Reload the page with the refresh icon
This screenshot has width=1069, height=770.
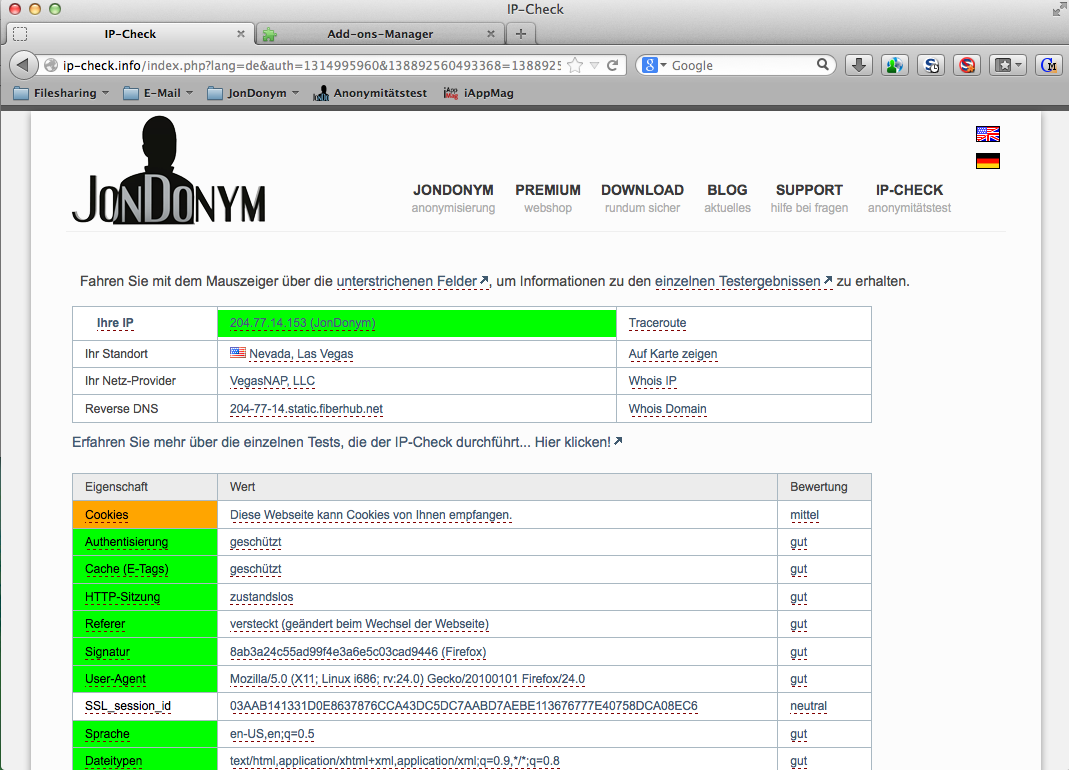coord(612,65)
